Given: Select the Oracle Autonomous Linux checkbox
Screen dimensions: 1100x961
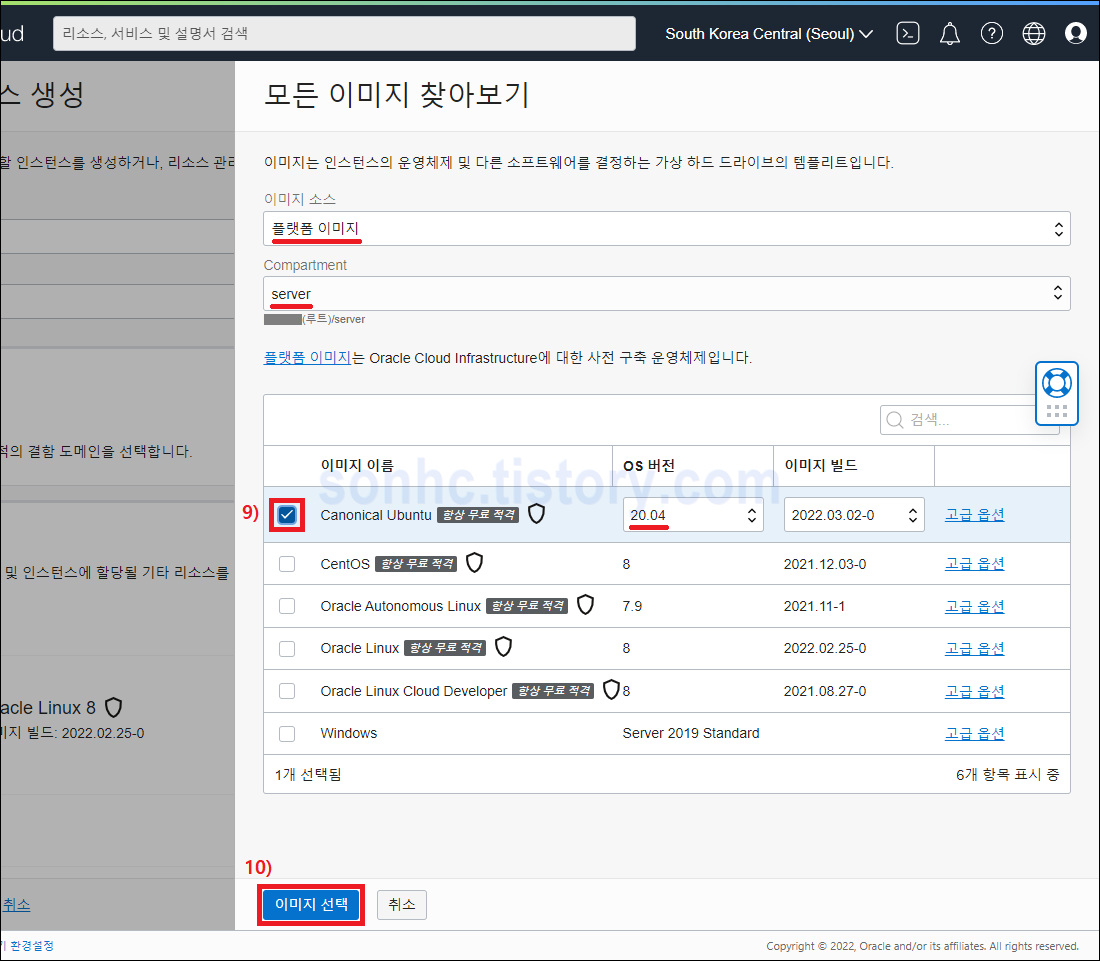Looking at the screenshot, I should click(287, 606).
